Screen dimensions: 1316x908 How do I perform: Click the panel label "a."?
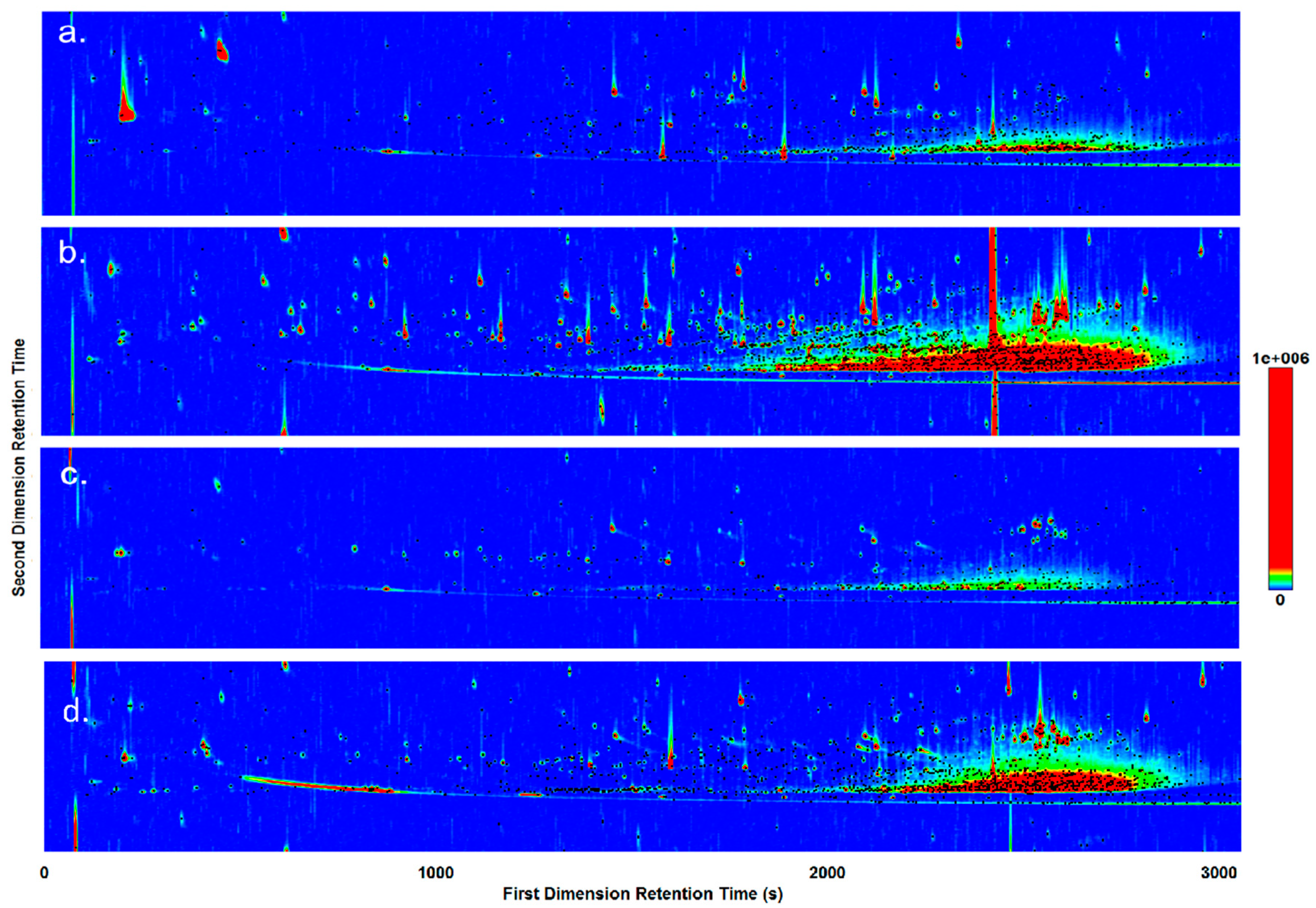click(x=69, y=34)
